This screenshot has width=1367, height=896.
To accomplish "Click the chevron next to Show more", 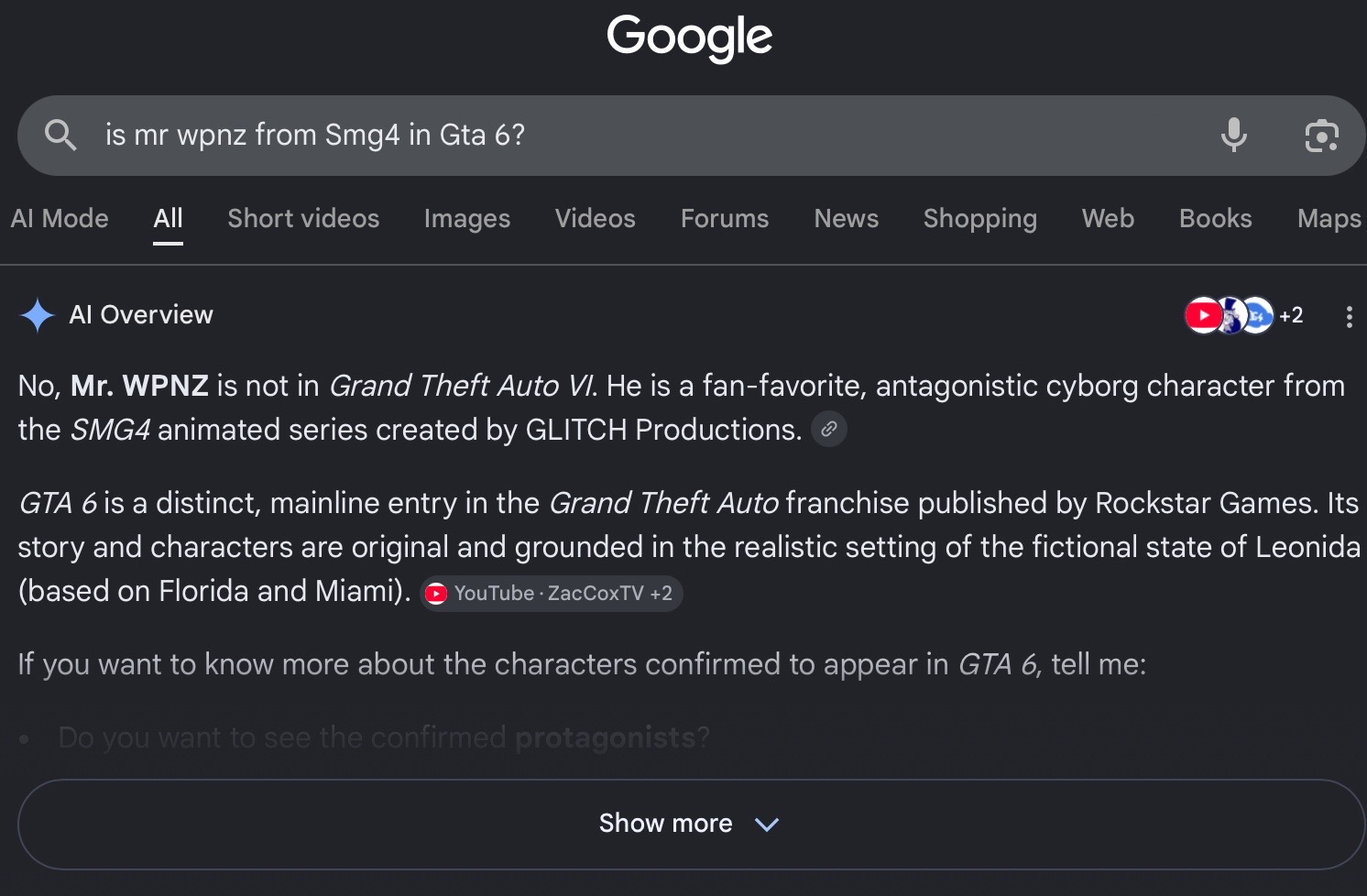I will (x=766, y=825).
